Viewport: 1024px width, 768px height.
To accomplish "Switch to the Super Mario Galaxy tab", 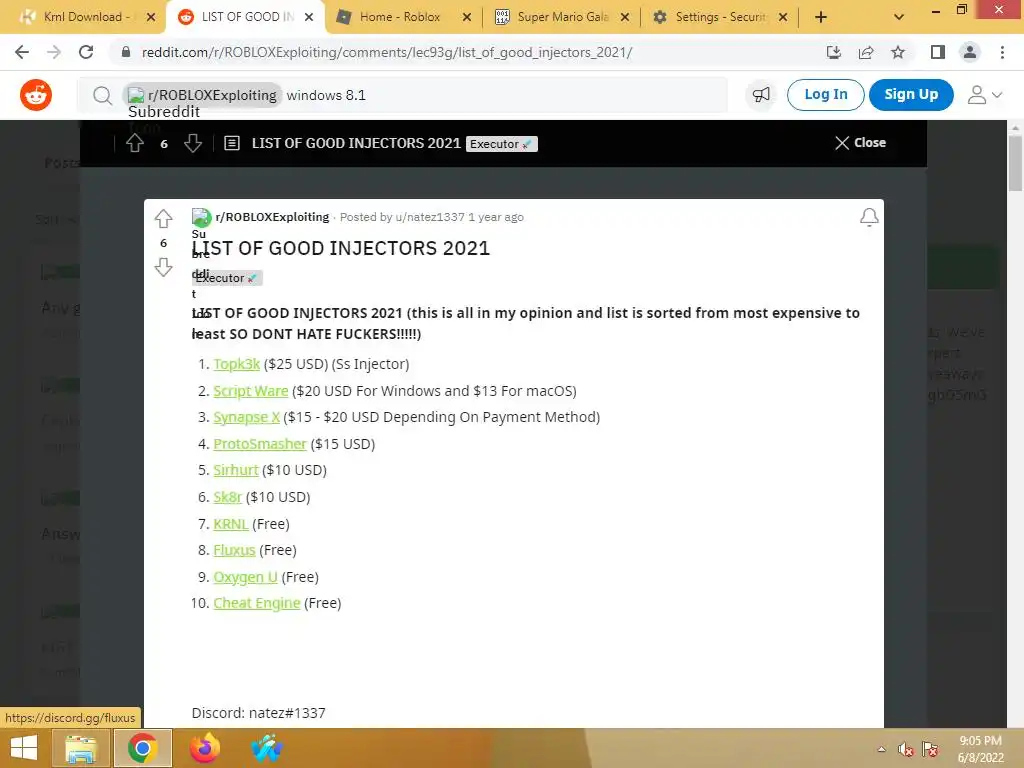I will (562, 17).
